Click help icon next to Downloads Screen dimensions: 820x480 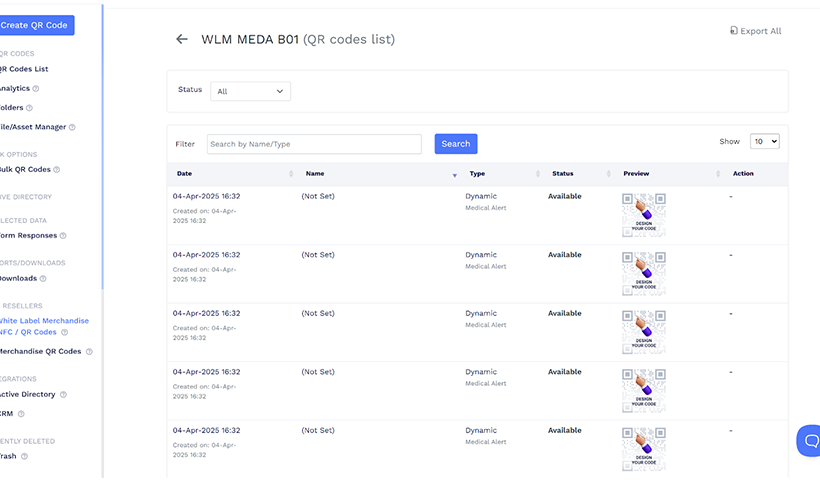tap(46, 279)
